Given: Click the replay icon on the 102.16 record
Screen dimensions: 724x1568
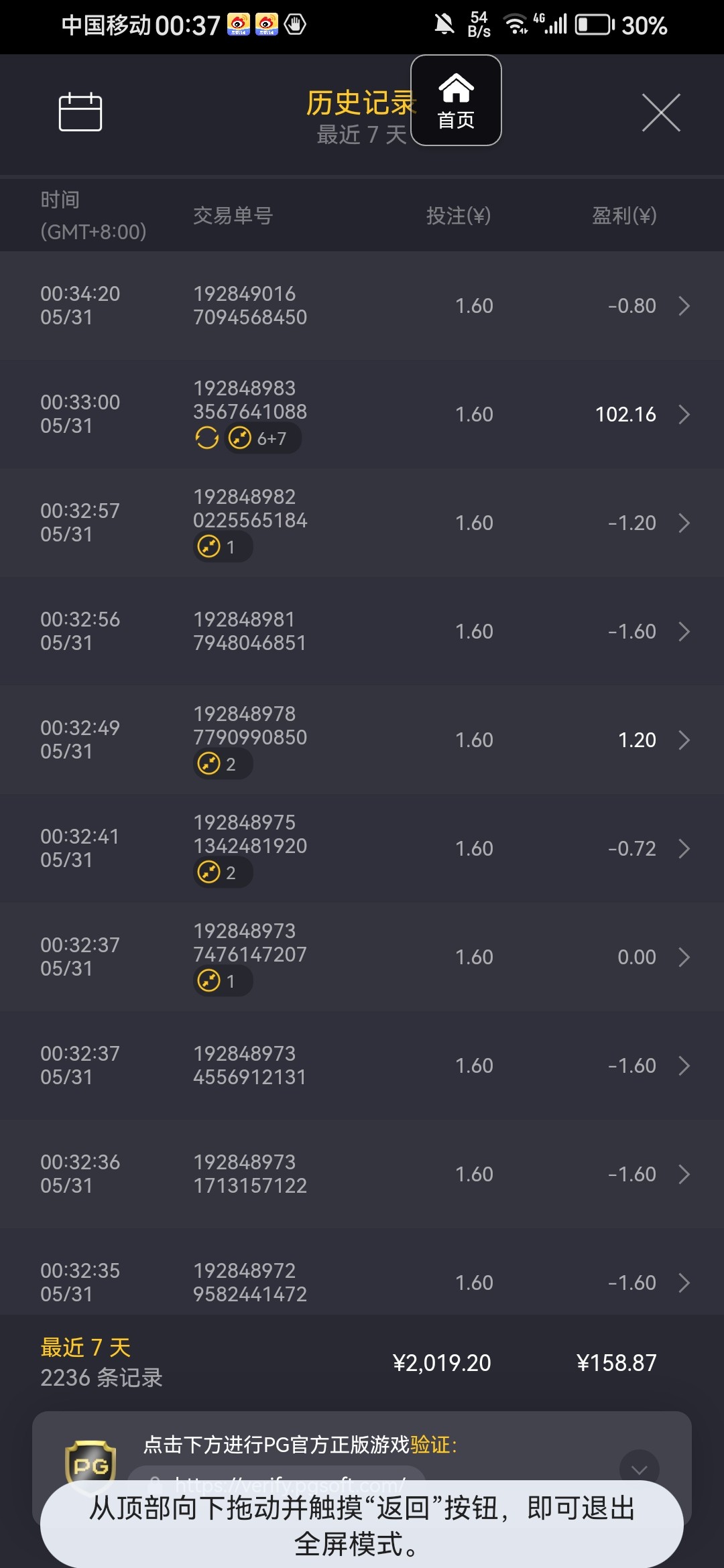Looking at the screenshot, I should click(x=207, y=438).
